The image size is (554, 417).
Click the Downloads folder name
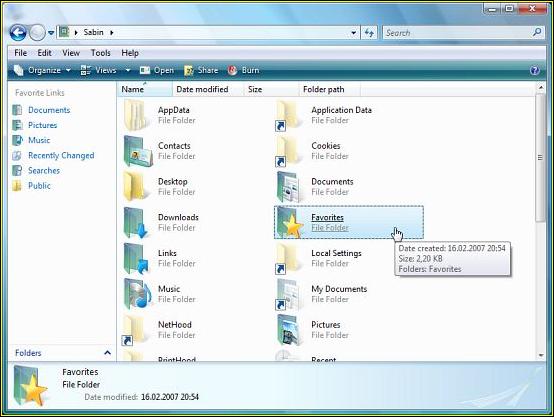pyautogui.click(x=178, y=217)
